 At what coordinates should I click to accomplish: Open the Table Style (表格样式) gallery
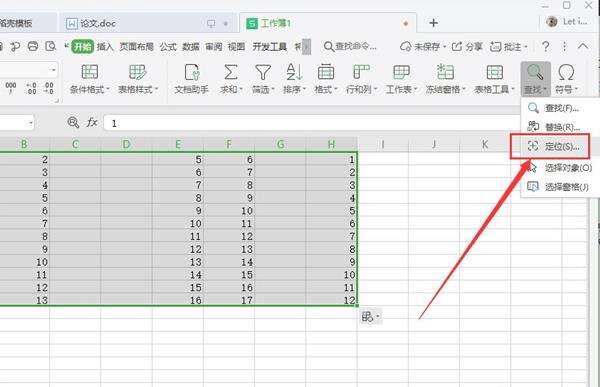(138, 79)
